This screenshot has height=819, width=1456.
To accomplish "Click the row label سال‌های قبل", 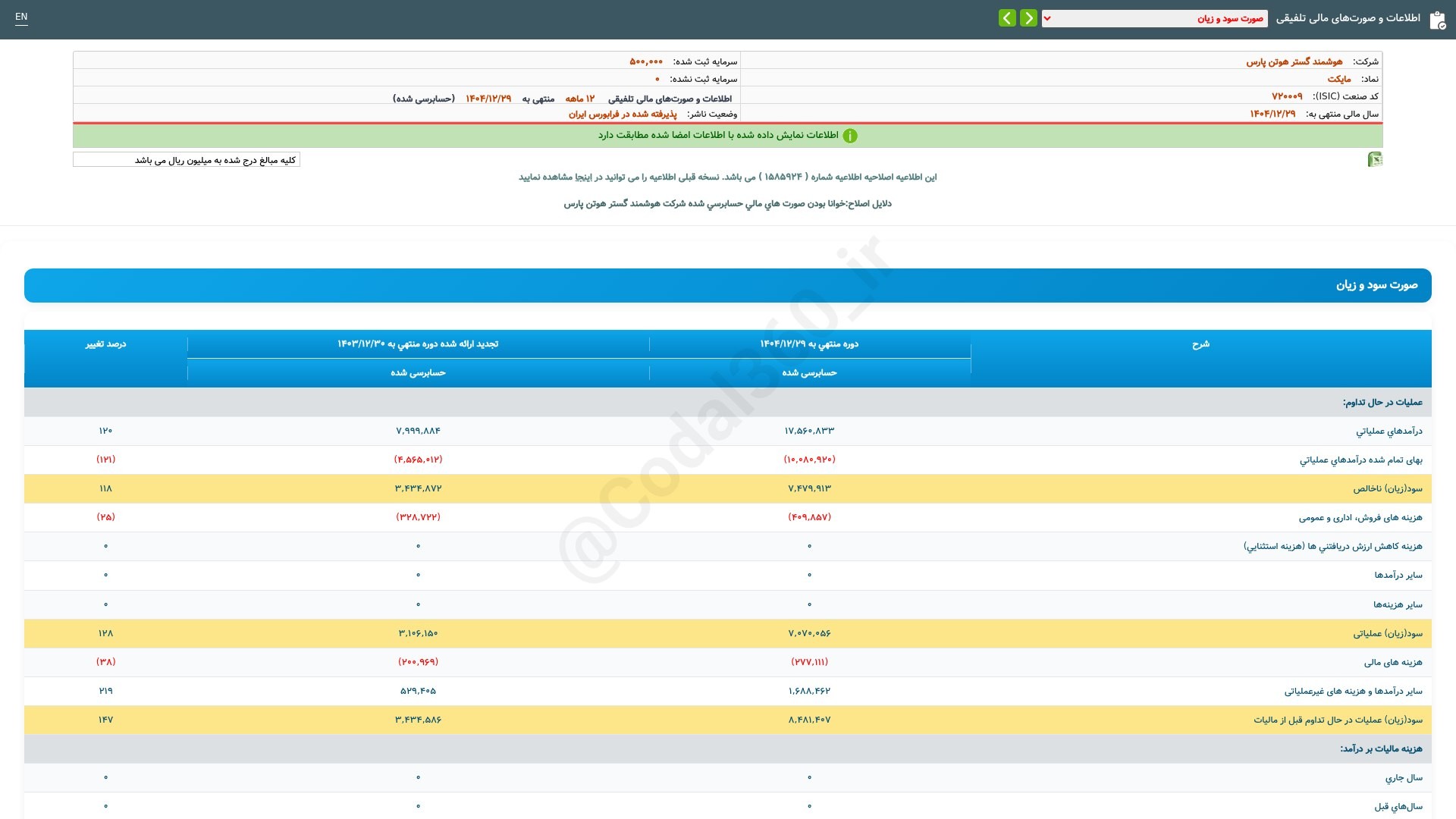I will tap(1398, 807).
